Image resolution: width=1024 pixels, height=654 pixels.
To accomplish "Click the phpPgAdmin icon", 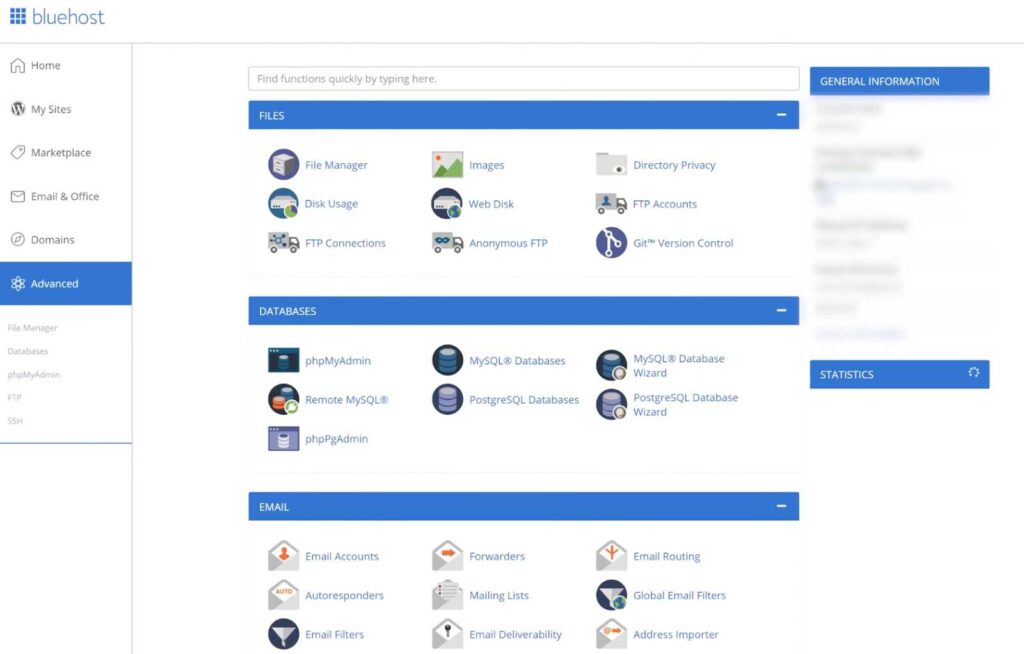I will coord(283,439).
